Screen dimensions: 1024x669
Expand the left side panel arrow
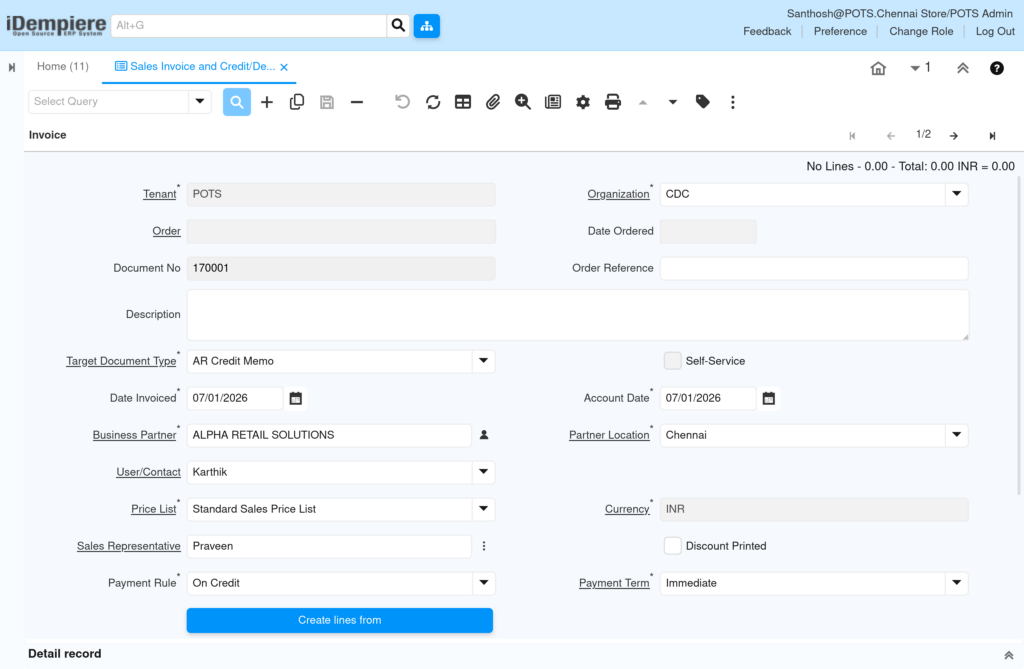pyautogui.click(x=12, y=67)
